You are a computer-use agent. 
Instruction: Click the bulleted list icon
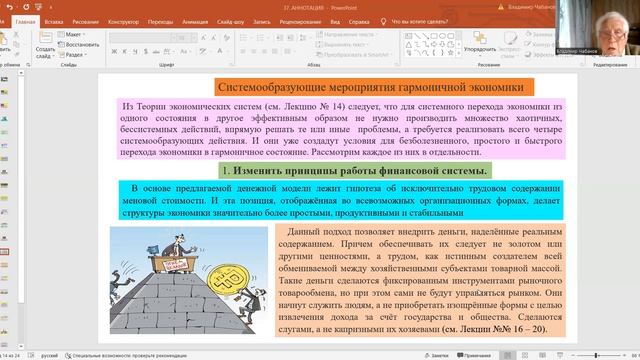(x=243, y=38)
